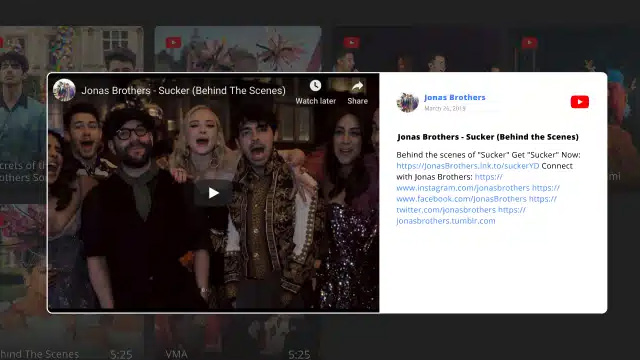The image size is (640, 360).
Task: Select the top-left background video thumbnail
Action: click(72, 49)
